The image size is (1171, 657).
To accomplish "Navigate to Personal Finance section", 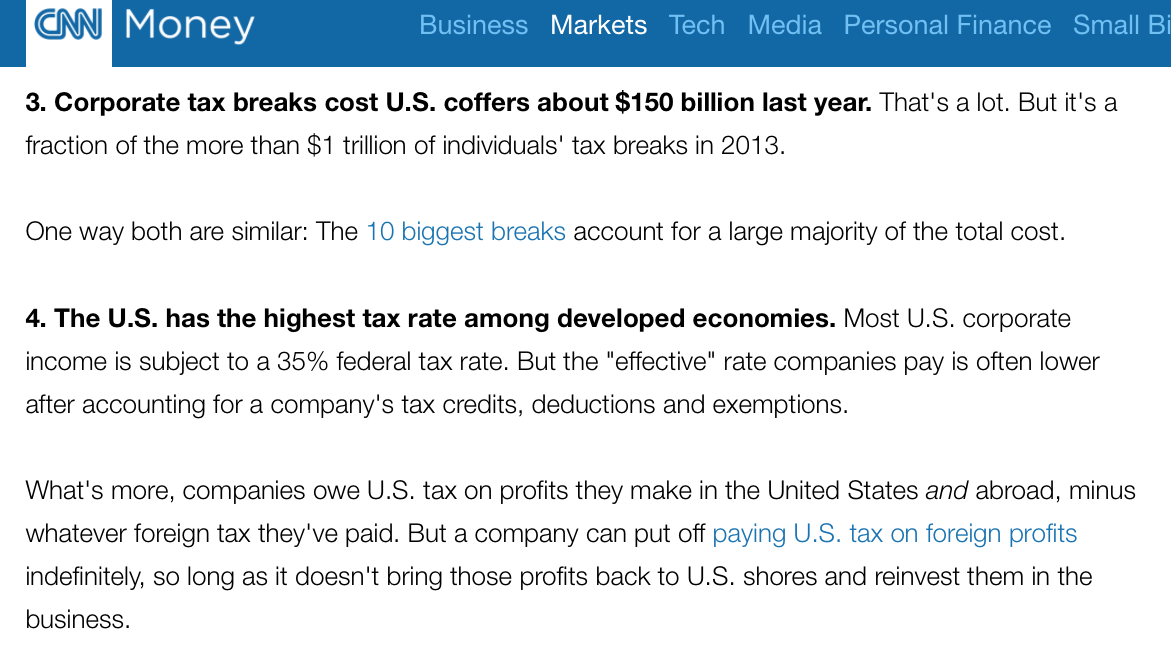I will [947, 25].
